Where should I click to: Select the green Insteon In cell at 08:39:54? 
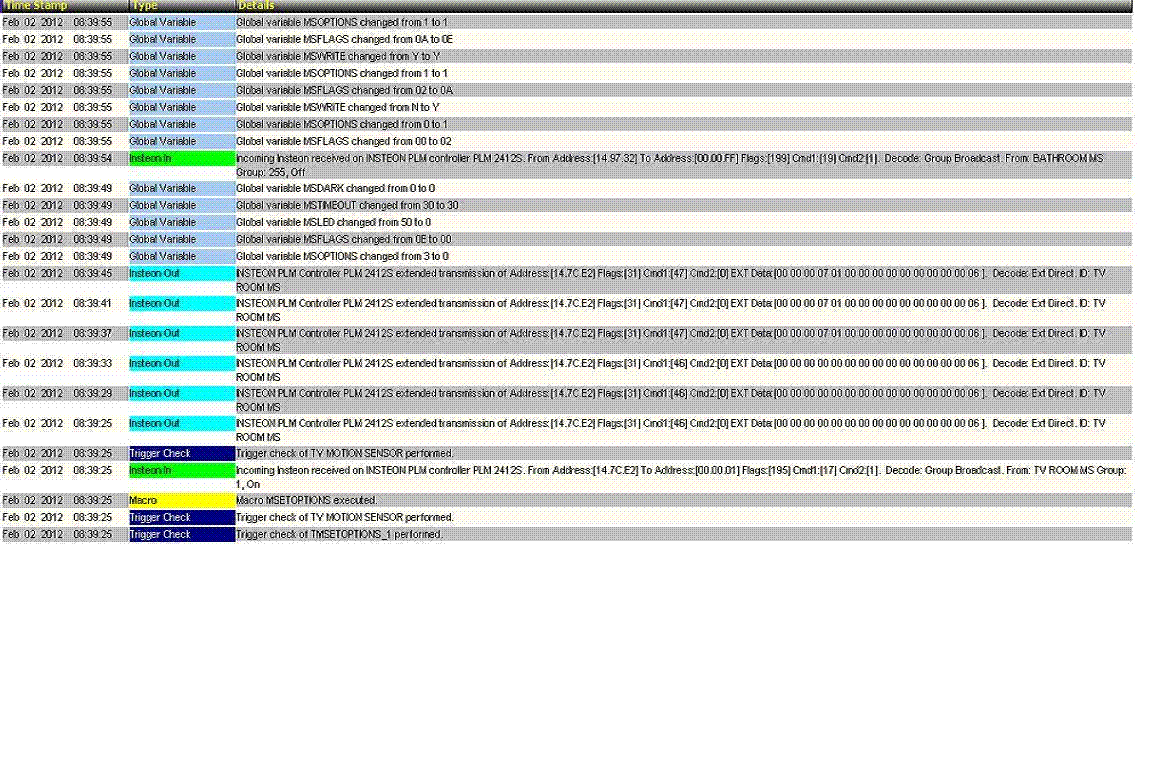181,158
